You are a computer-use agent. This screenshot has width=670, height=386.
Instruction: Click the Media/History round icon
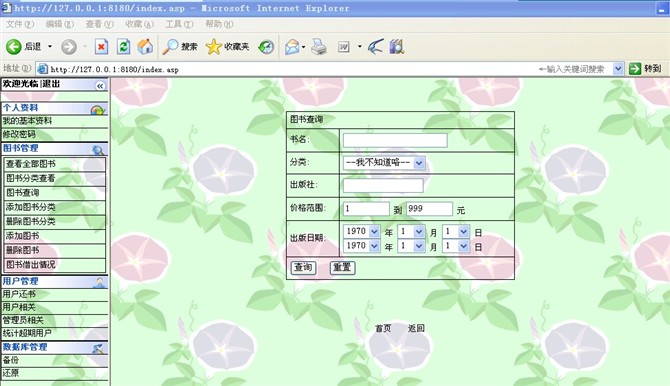click(x=266, y=47)
